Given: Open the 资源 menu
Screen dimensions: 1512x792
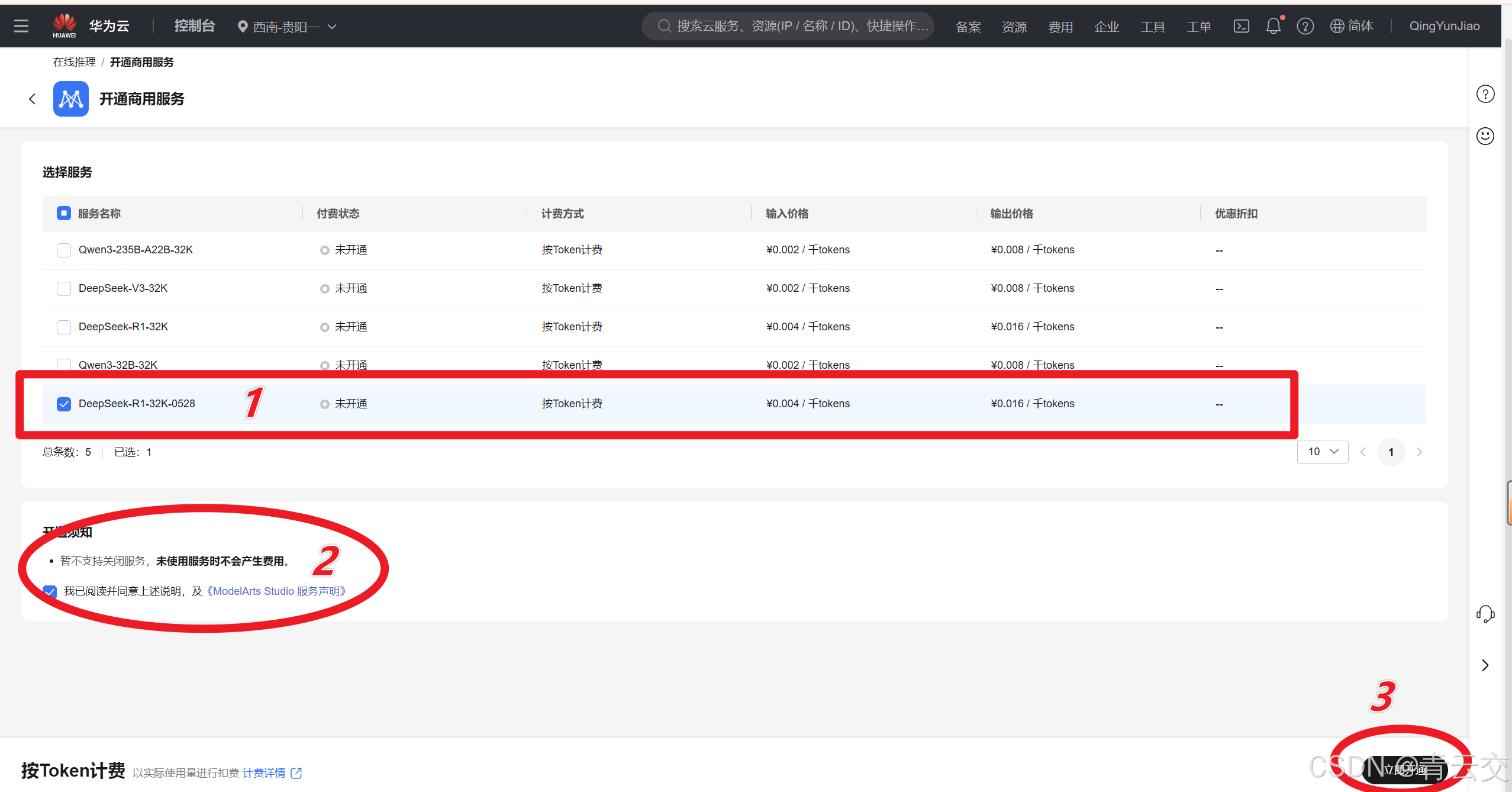Looking at the screenshot, I should [x=1014, y=27].
